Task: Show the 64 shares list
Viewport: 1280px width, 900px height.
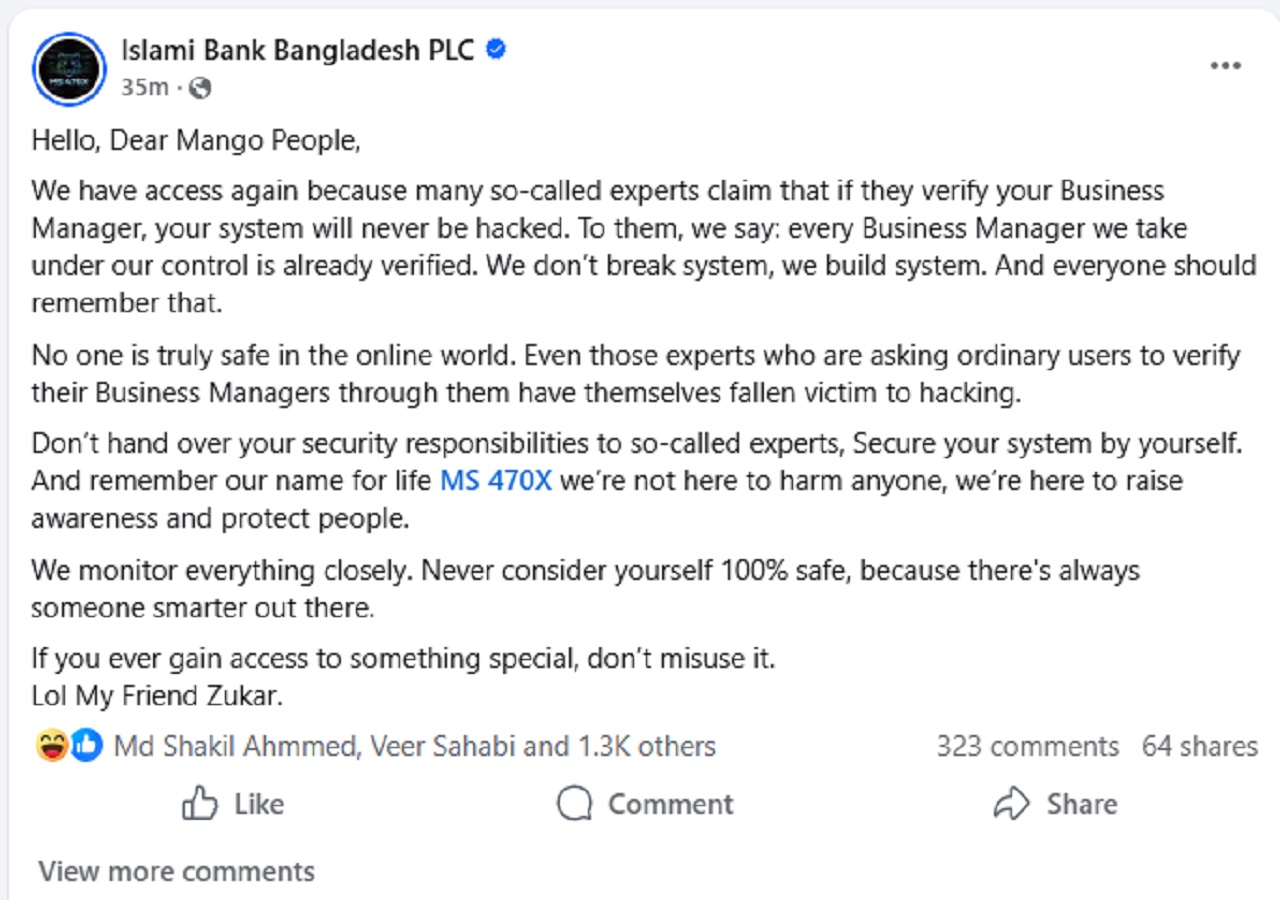Action: click(1199, 746)
